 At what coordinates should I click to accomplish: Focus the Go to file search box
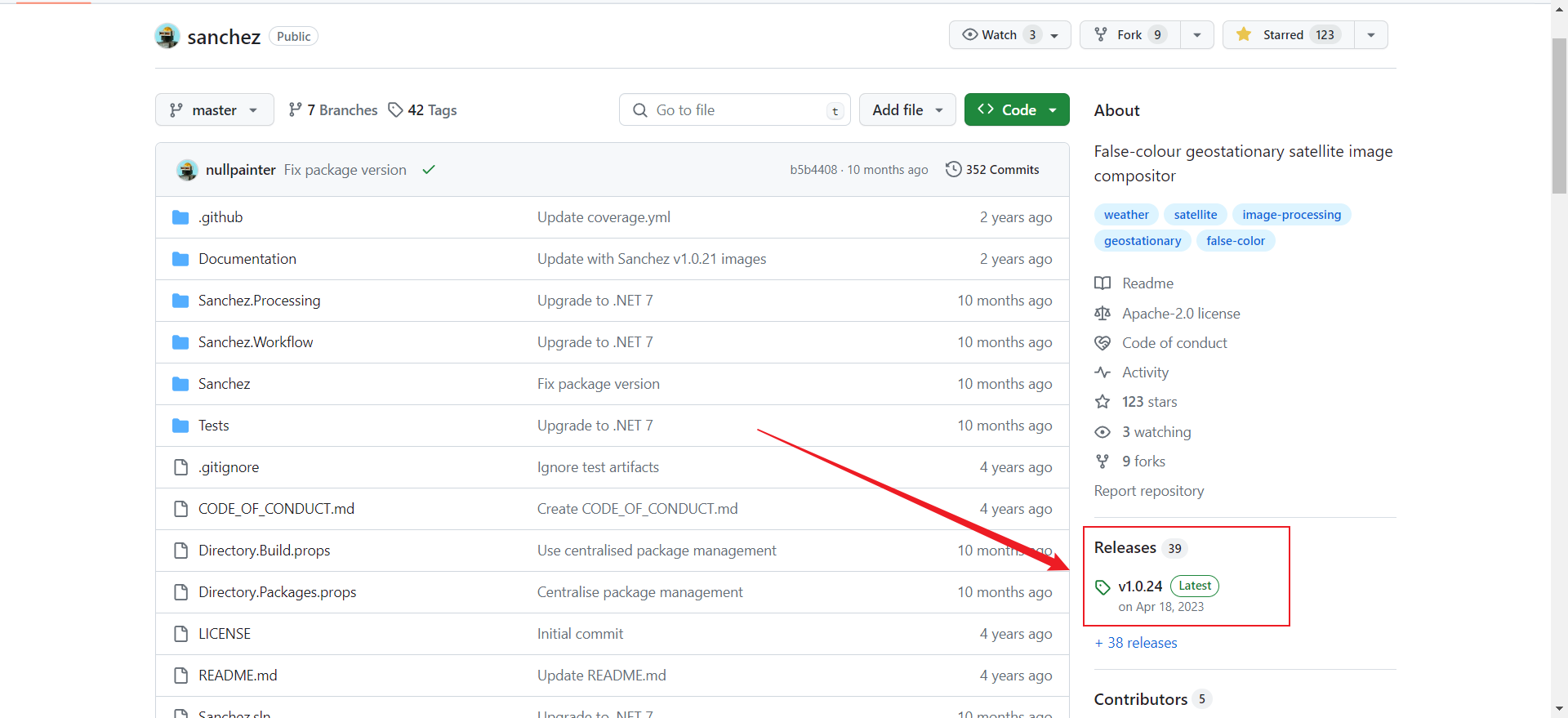(733, 110)
